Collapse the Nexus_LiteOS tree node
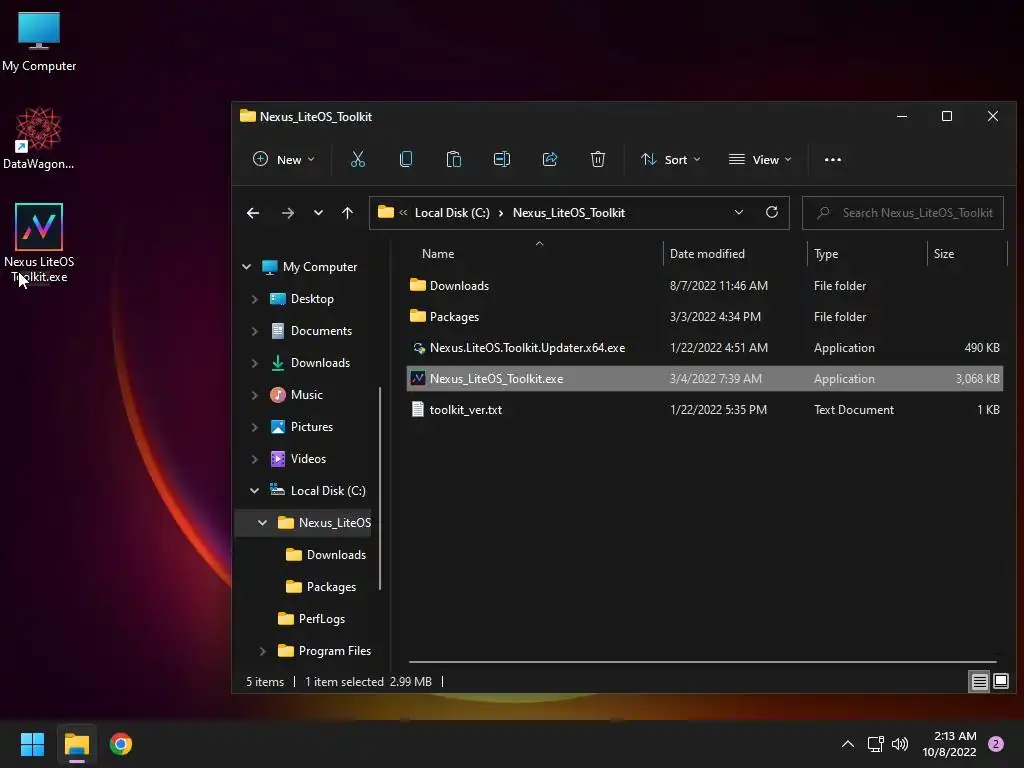 [263, 522]
